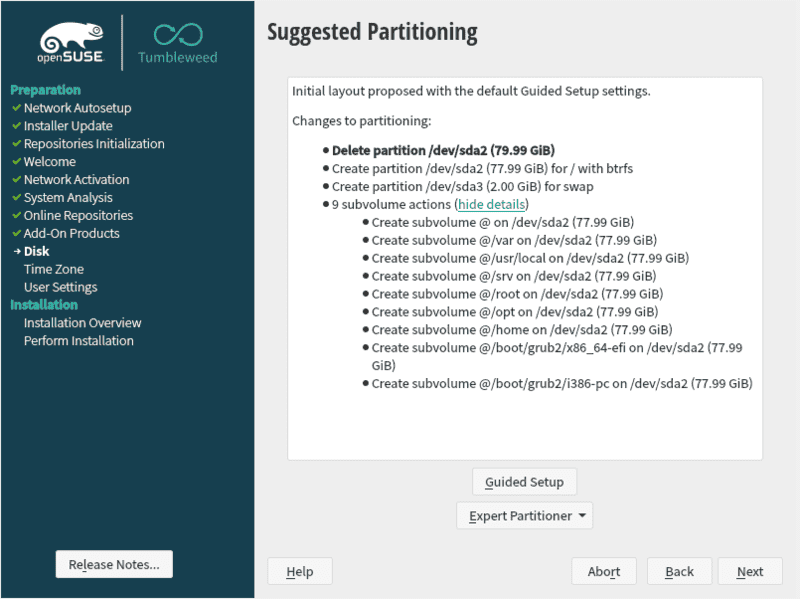Click checkmark beside Add-On Products
Image resolution: width=800 pixels, height=599 pixels.
click(16, 234)
